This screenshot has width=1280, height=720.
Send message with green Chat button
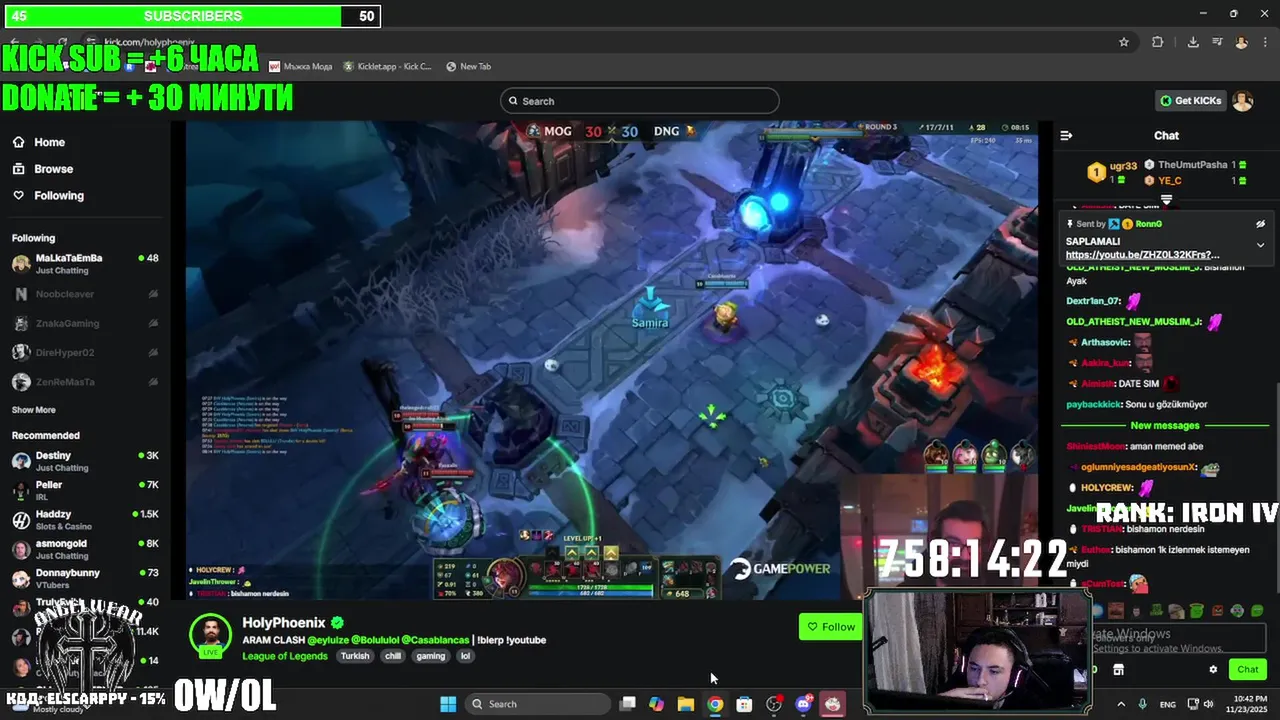click(x=1248, y=669)
